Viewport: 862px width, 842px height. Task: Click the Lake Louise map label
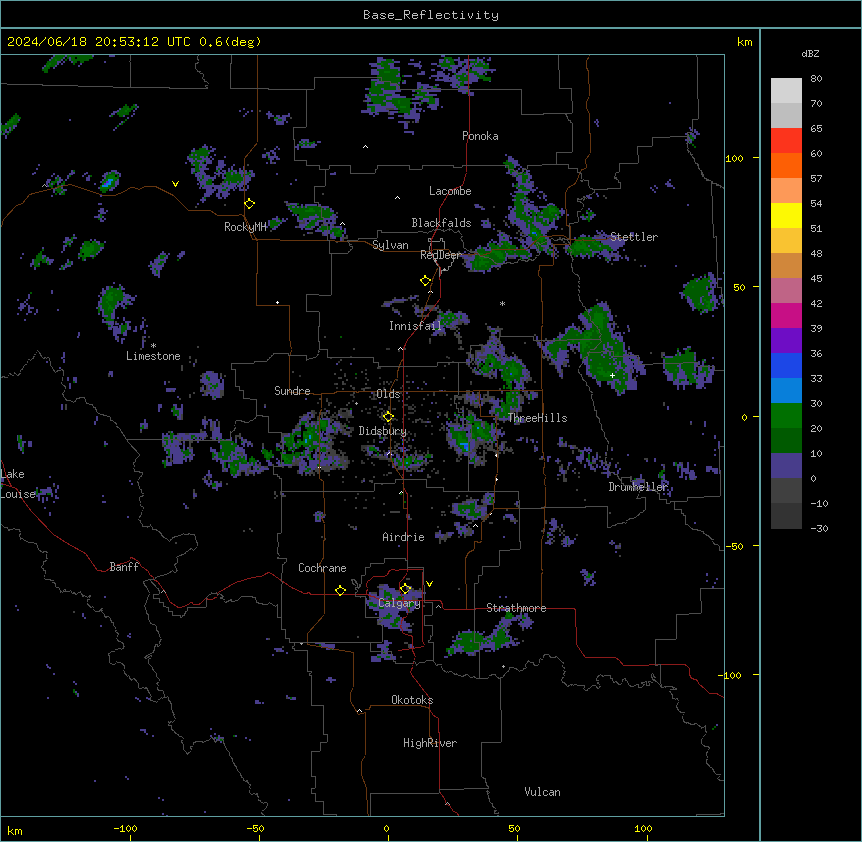18,484
